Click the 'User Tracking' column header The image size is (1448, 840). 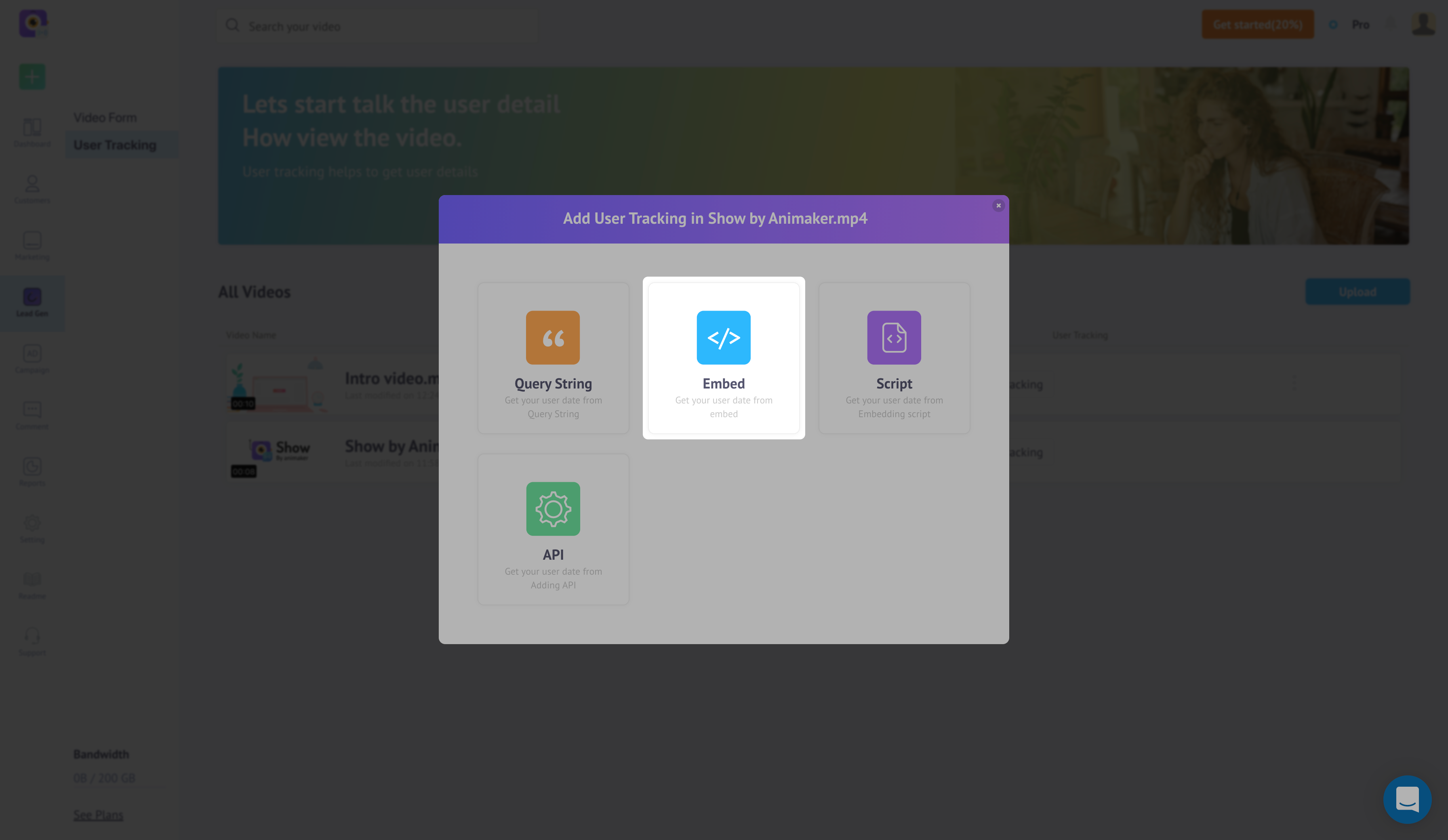coord(1080,335)
